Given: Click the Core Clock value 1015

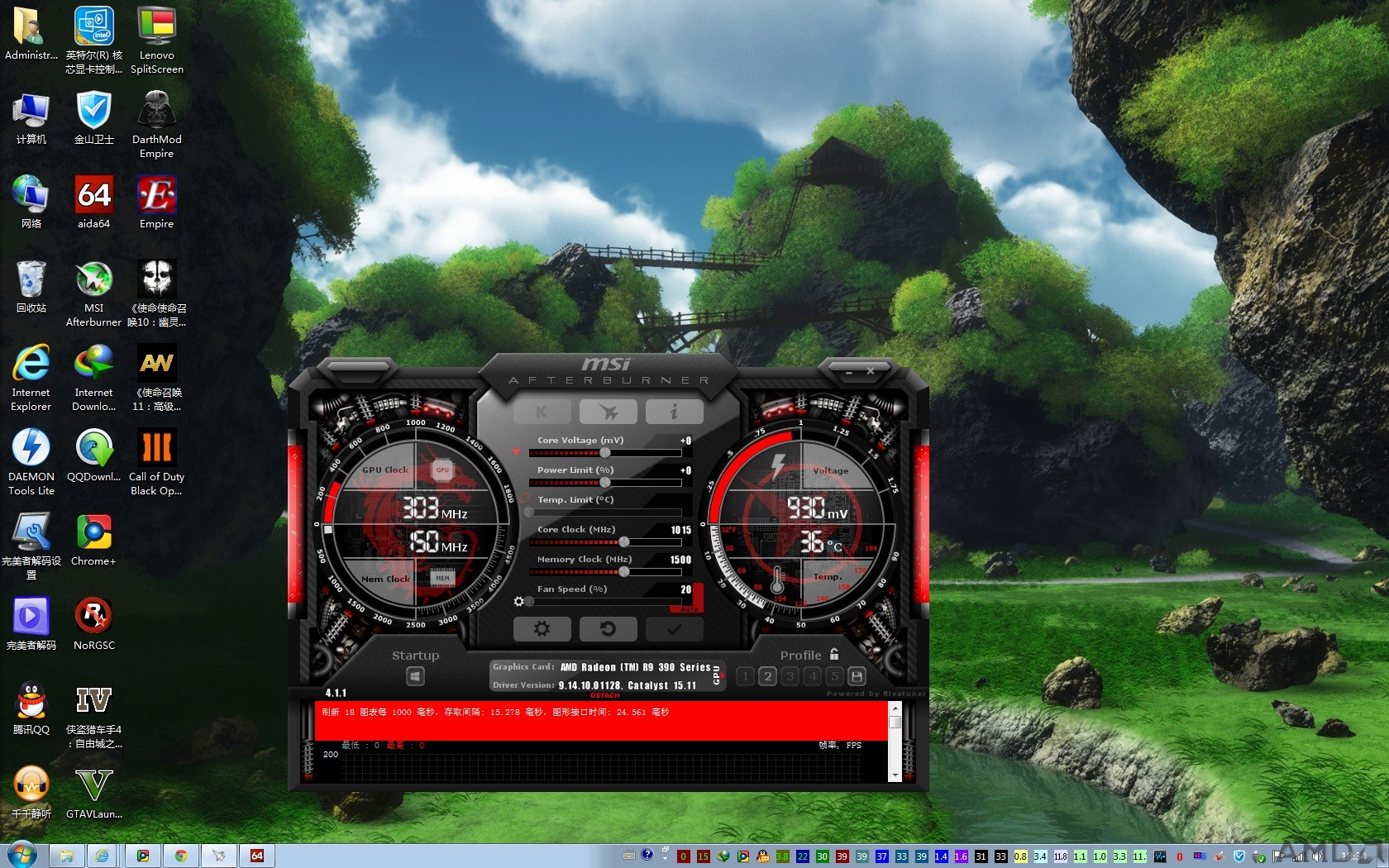Looking at the screenshot, I should click(681, 530).
